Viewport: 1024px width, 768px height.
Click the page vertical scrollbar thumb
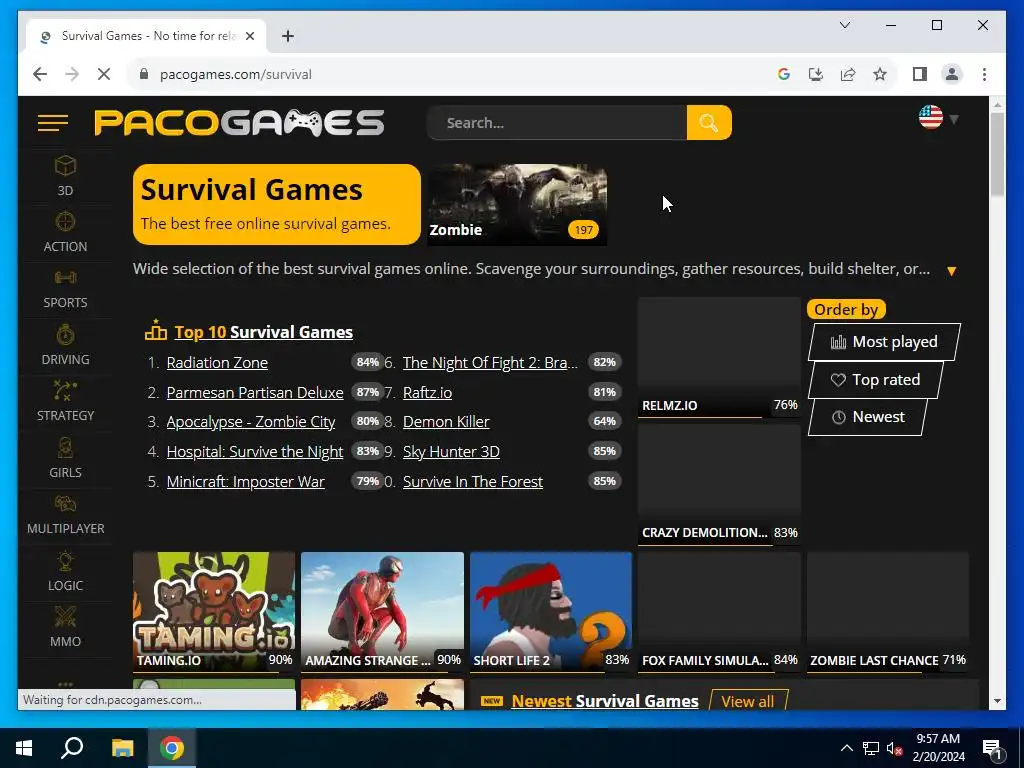tap(997, 154)
